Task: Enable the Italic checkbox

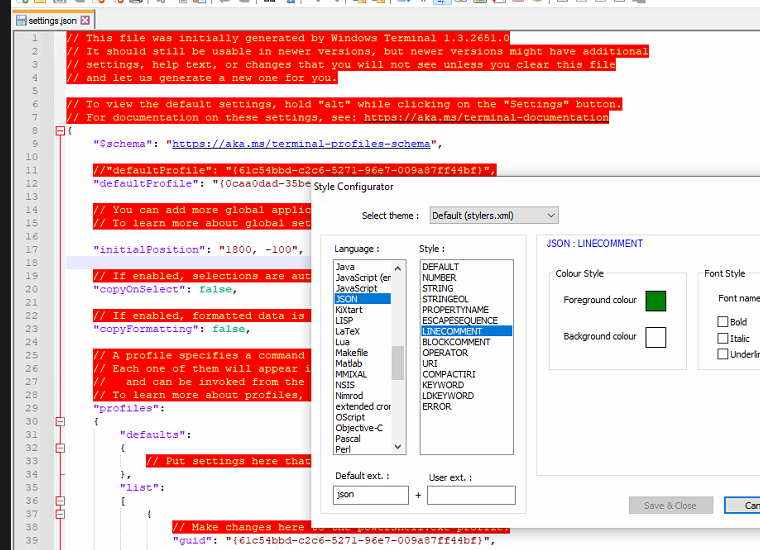Action: pyautogui.click(x=723, y=338)
